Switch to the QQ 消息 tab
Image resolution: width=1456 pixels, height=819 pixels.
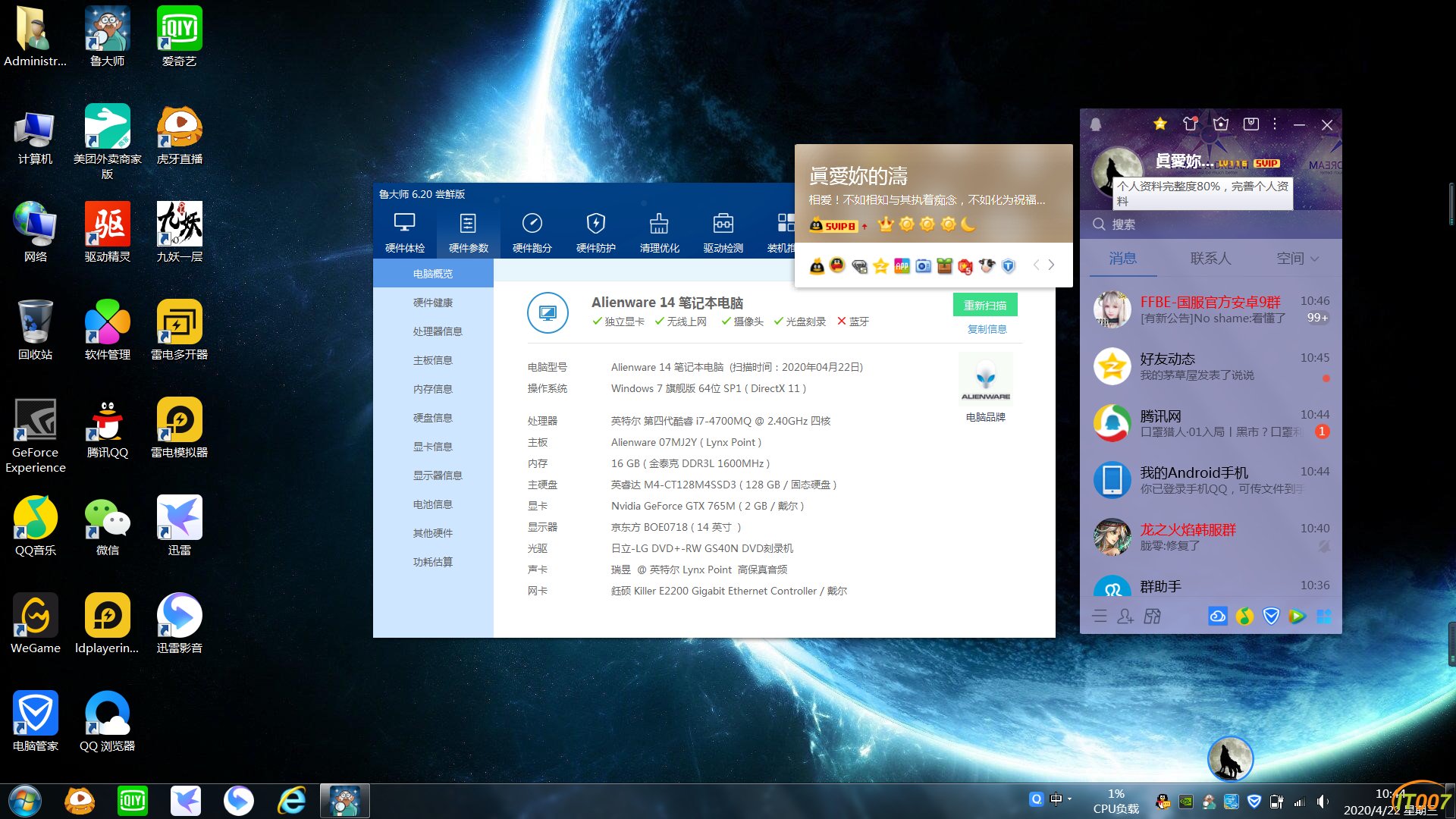pyautogui.click(x=1122, y=259)
